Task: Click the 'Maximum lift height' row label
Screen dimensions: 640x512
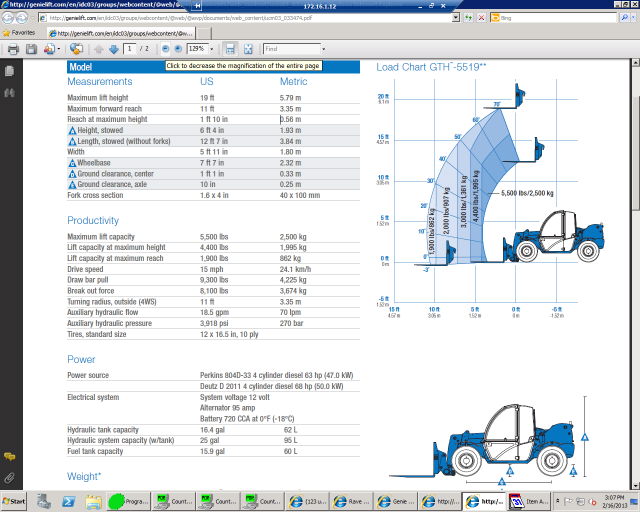Action: pos(98,98)
